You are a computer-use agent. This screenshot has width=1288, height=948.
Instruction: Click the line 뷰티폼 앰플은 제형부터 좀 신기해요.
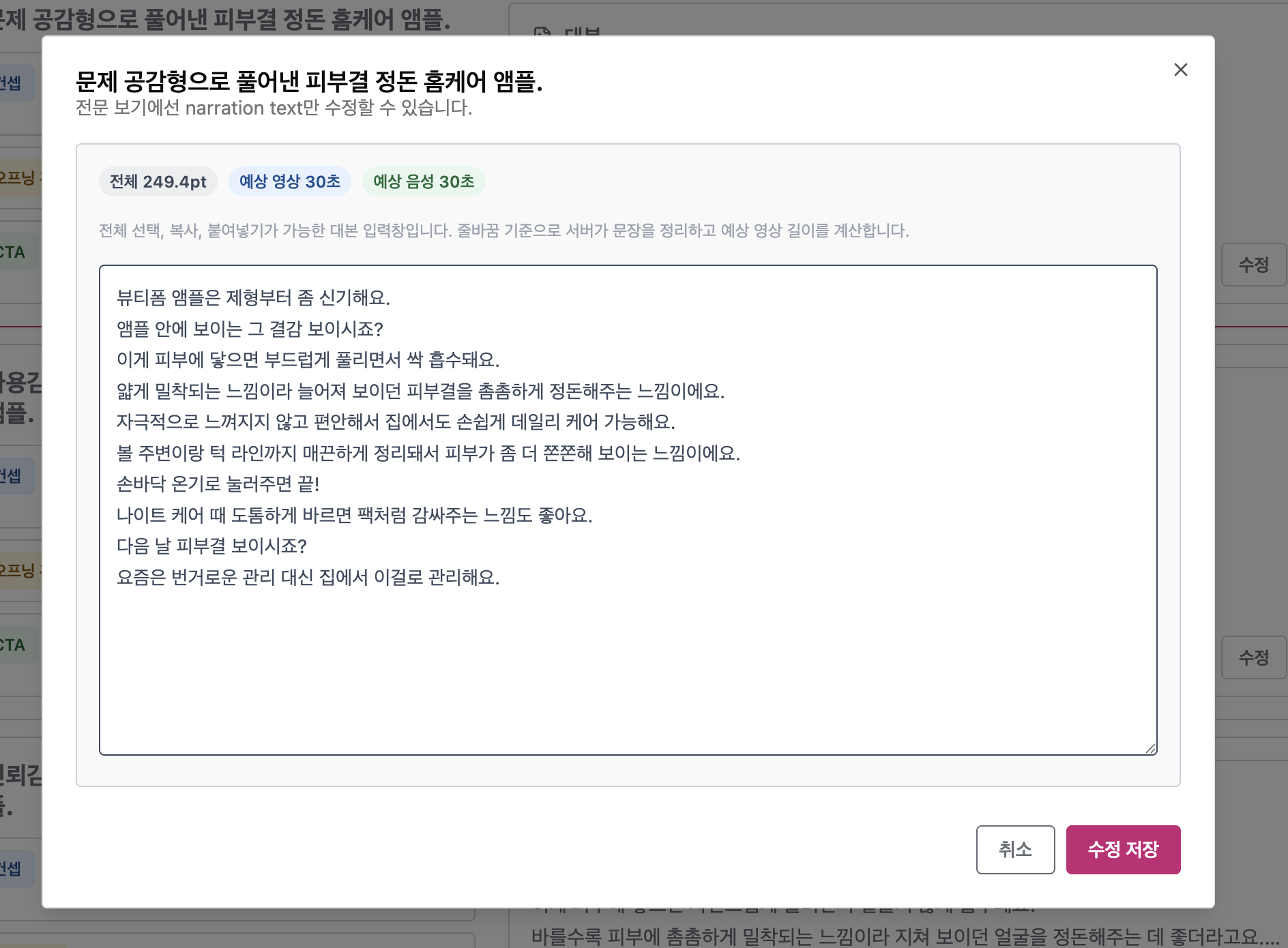click(x=253, y=297)
